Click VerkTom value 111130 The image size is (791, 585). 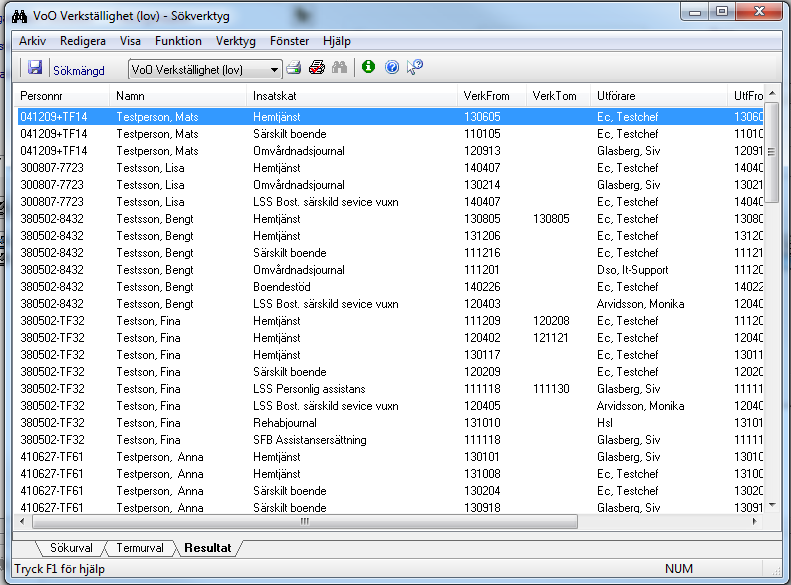pyautogui.click(x=551, y=389)
